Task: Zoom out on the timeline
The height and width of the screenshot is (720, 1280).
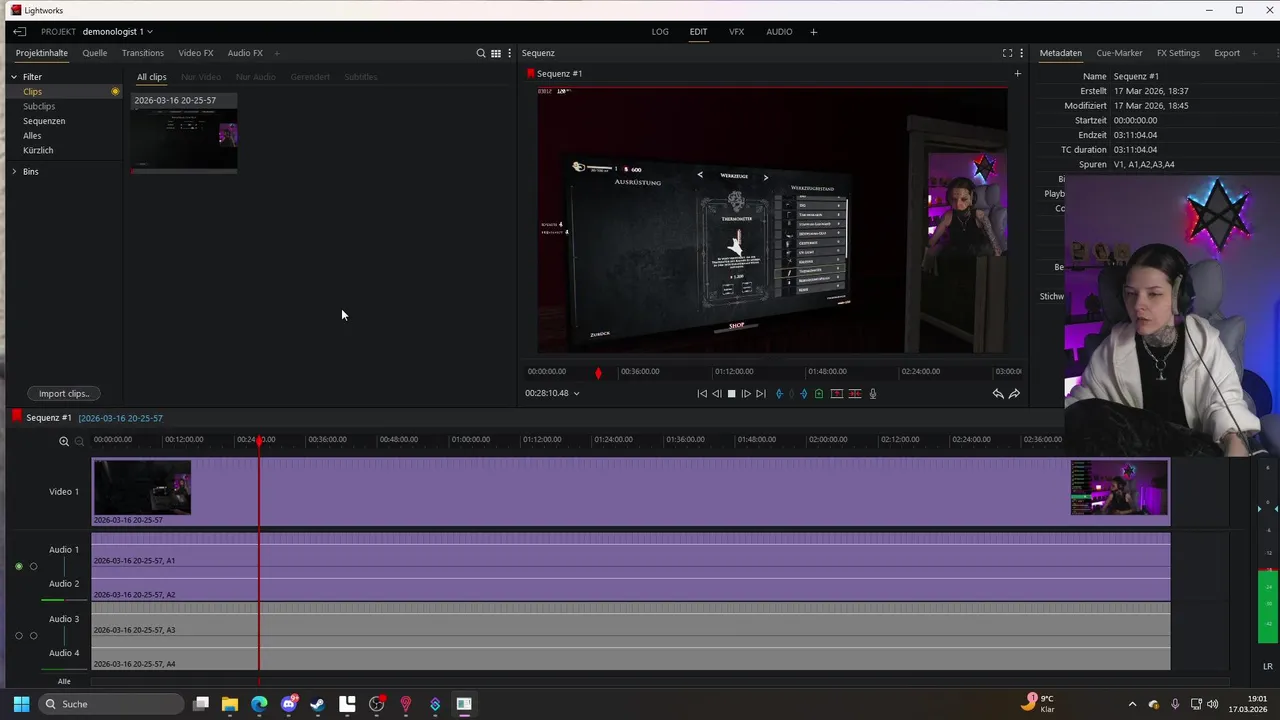Action: [79, 441]
